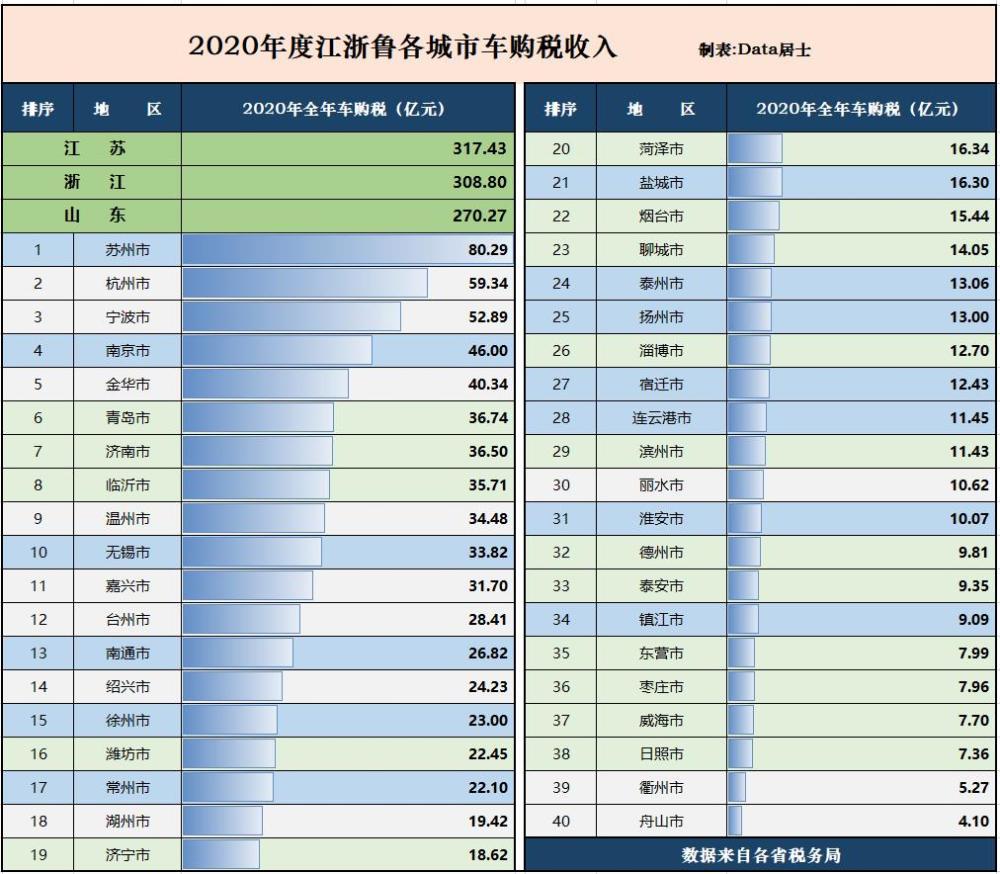Click the 淄博市 city name cell
Image resolution: width=1000 pixels, height=874 pixels.
pyautogui.click(x=661, y=350)
